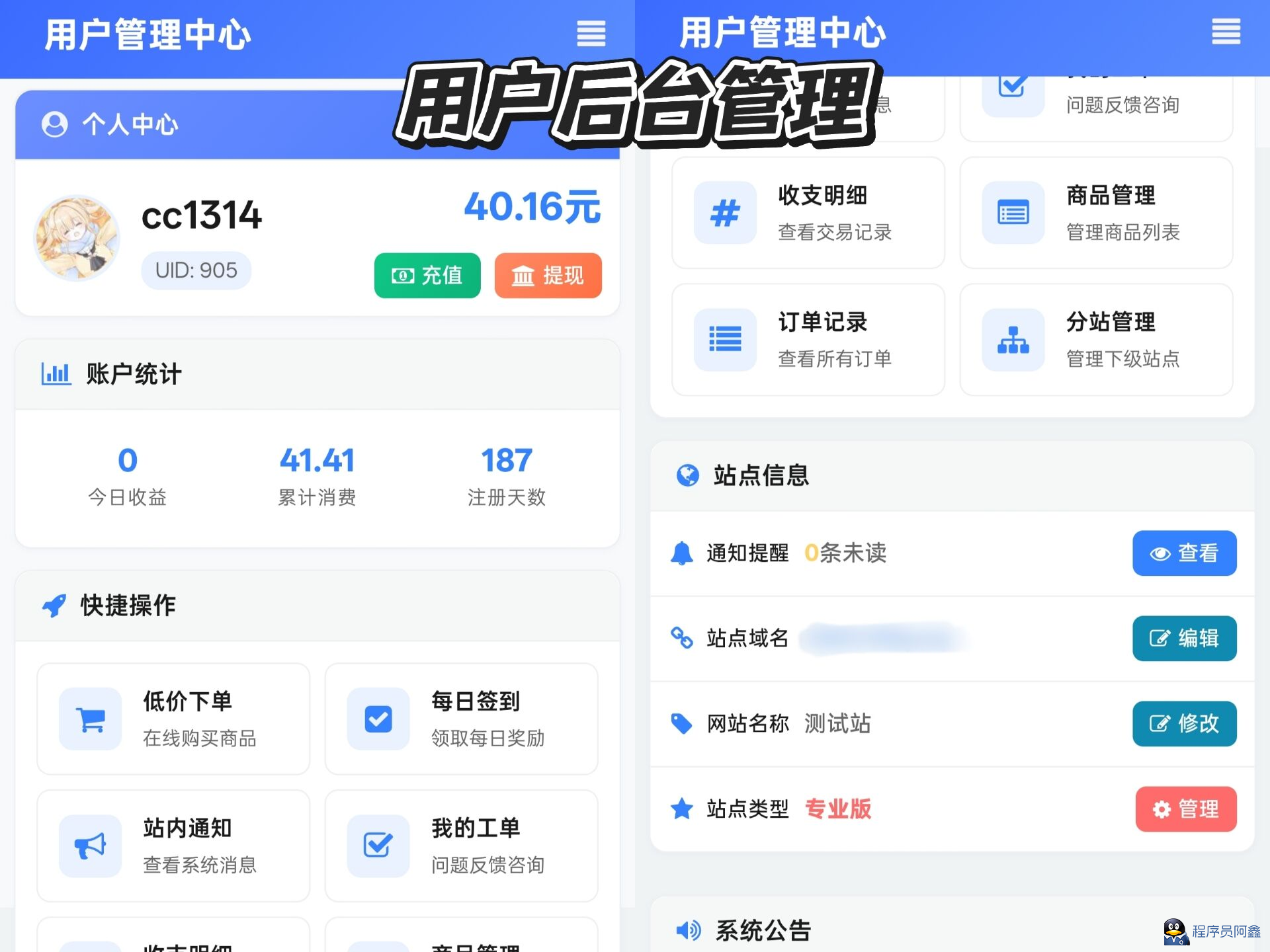Image resolution: width=1270 pixels, height=952 pixels.
Task: Click the cc1314 user avatar
Action: (x=77, y=237)
